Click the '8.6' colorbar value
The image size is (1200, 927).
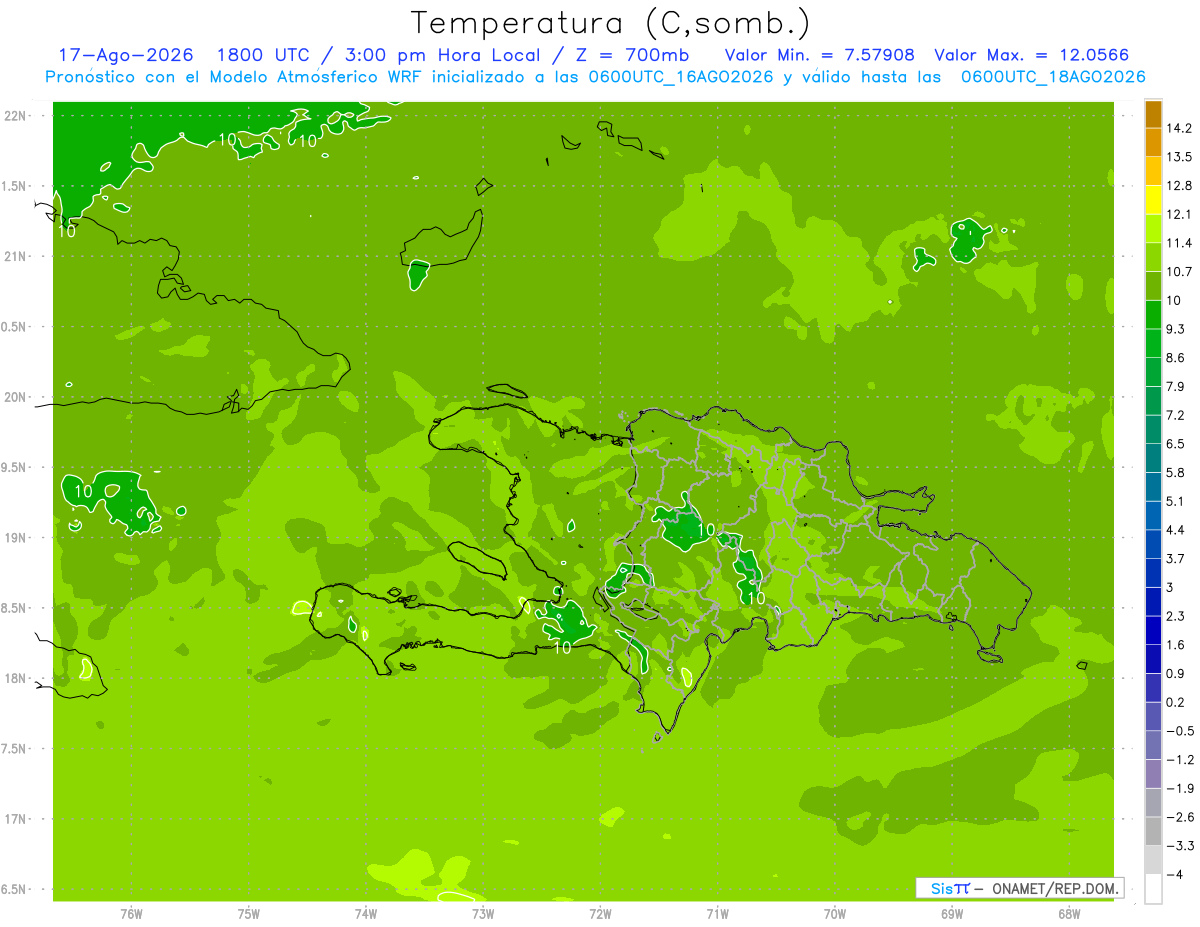point(1177,358)
